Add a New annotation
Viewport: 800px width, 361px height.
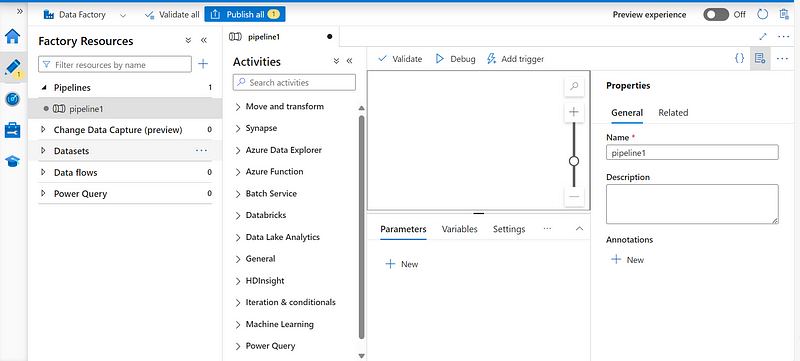628,260
